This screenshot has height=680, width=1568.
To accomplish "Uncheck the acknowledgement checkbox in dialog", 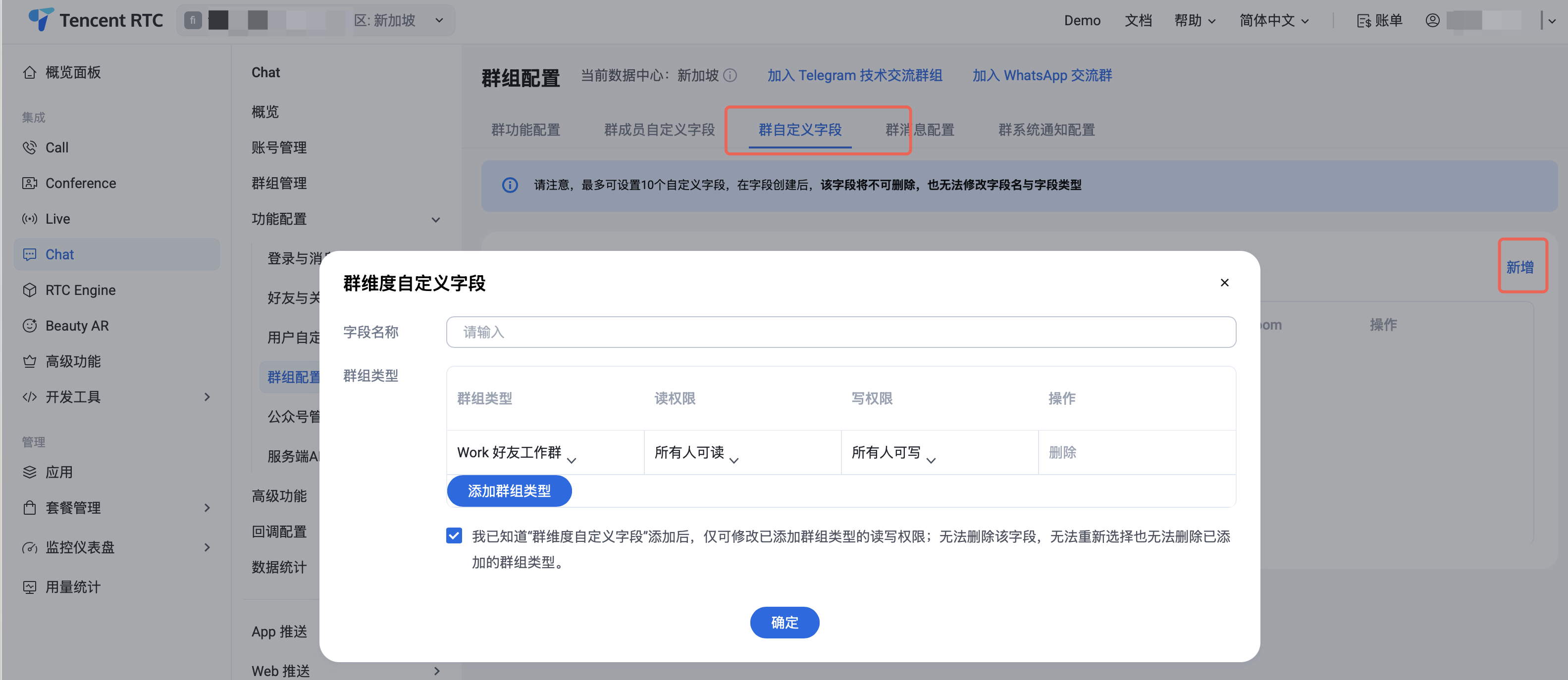I will pyautogui.click(x=454, y=536).
